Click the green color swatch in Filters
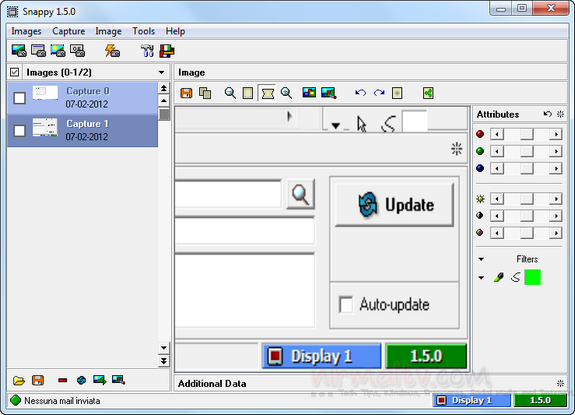 pos(532,277)
